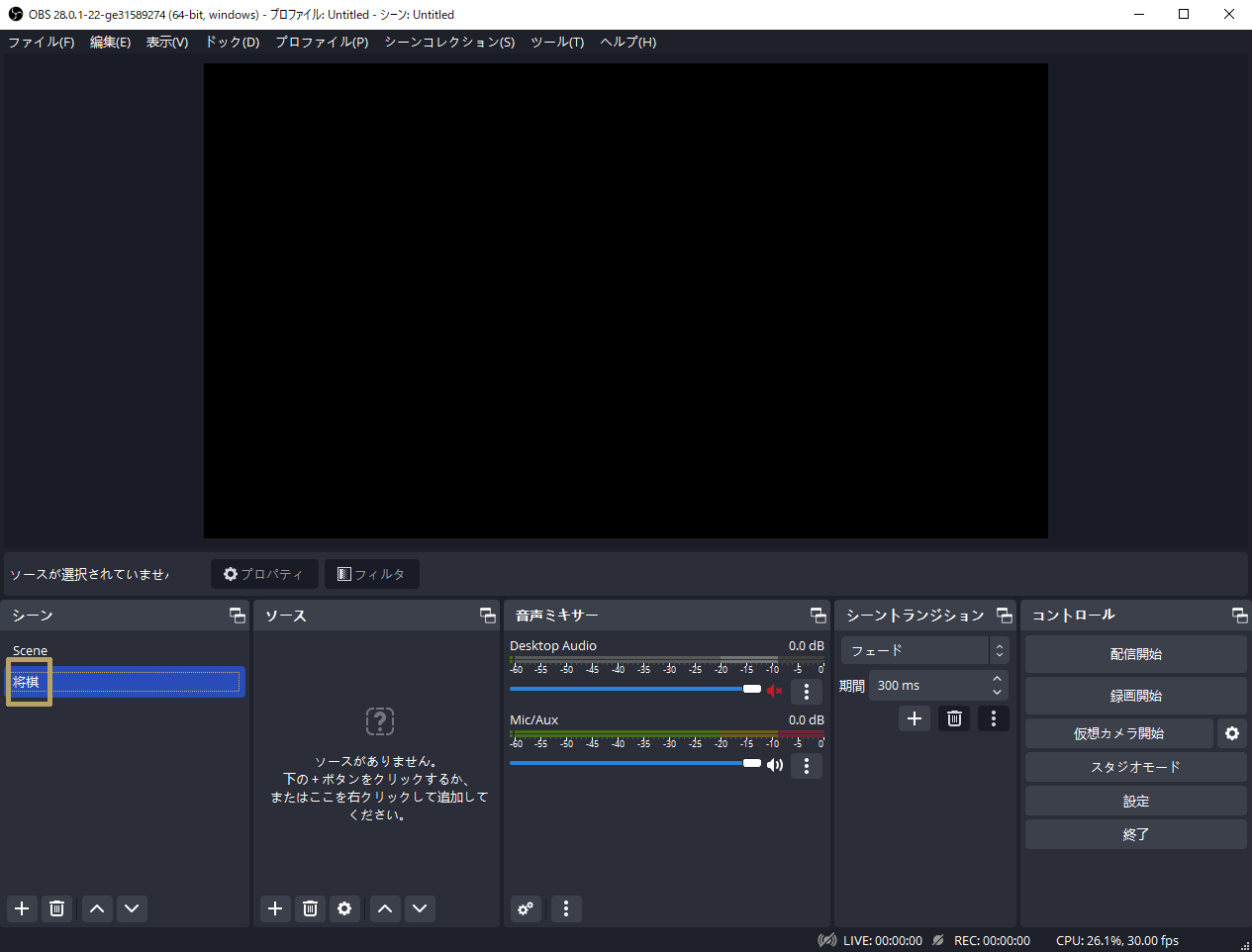1252x952 pixels.
Task: Move scene down in the scene list
Action: [x=132, y=908]
